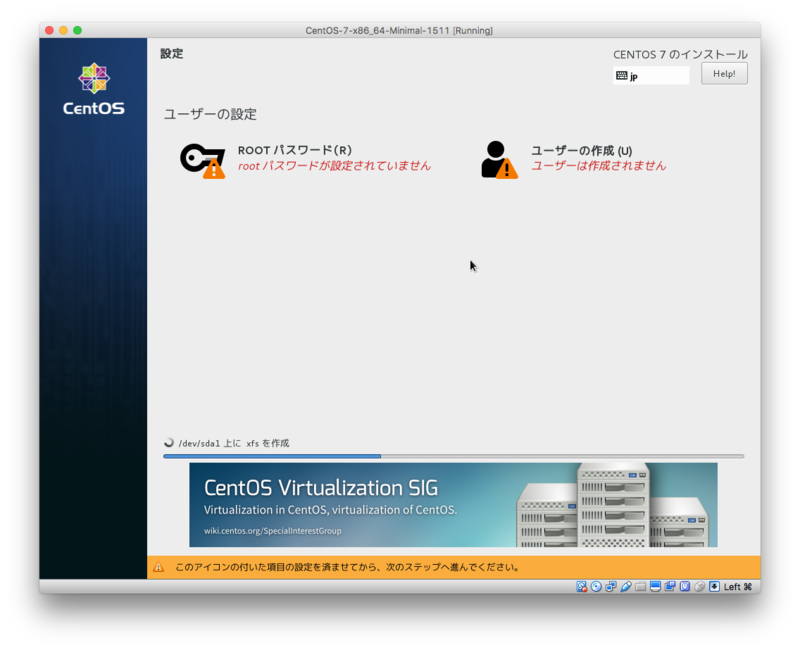Viewport: 800px width, 650px height.
Task: Click the ユーザーの設定 heading
Action: [x=210, y=114]
